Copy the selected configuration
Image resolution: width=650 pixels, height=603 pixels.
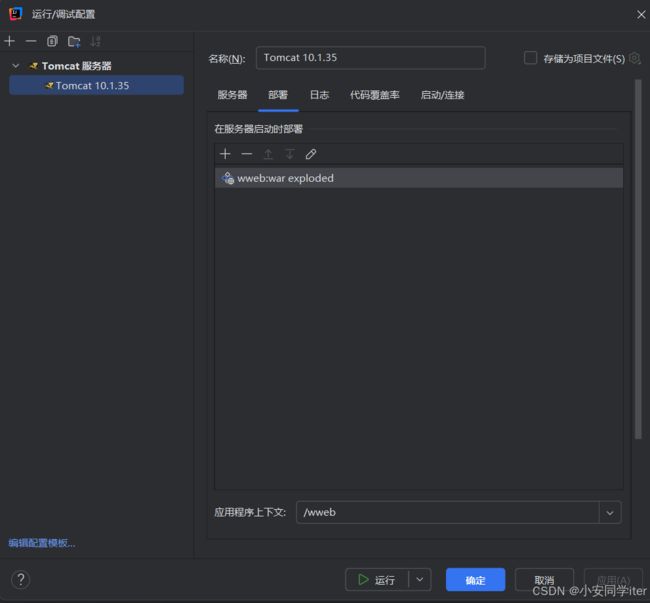click(52, 41)
